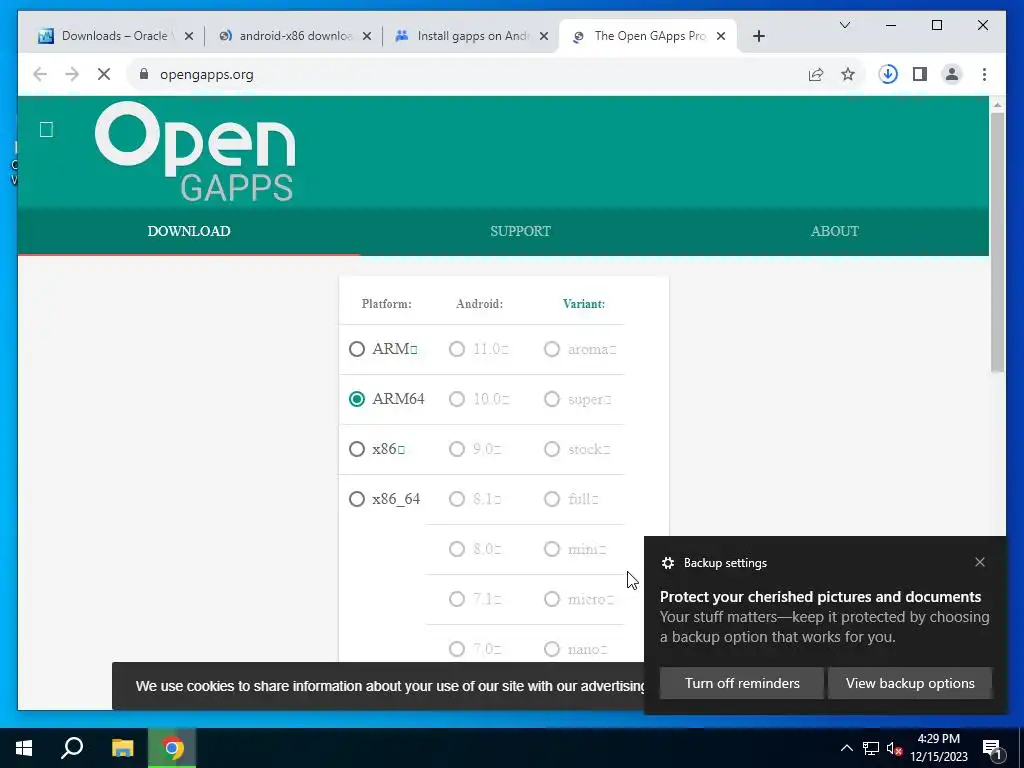
Task: Open the taskbar clock showing 4:29 PM
Action: coord(938,748)
